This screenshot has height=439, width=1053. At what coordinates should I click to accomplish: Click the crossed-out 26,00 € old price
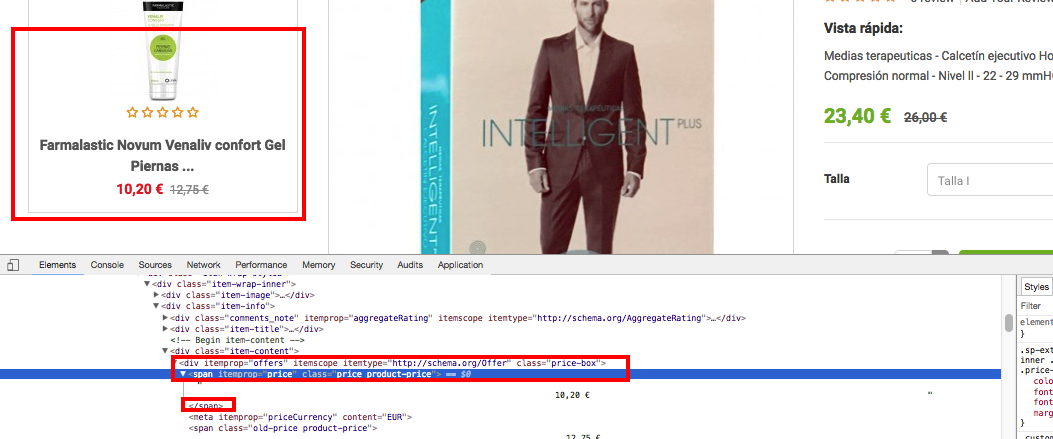(x=925, y=117)
